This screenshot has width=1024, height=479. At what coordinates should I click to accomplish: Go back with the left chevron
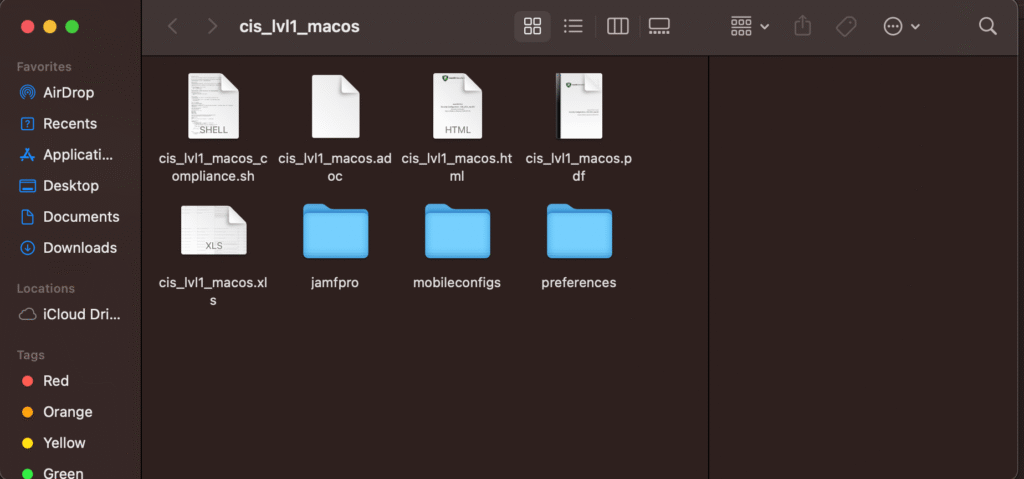pyautogui.click(x=173, y=27)
